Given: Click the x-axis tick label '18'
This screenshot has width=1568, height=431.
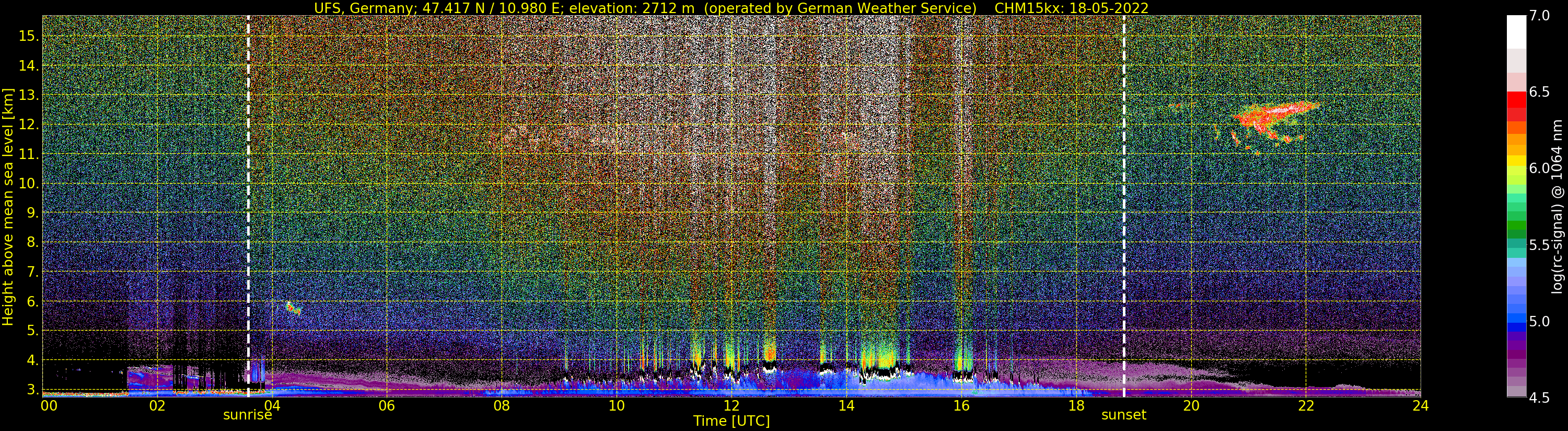Looking at the screenshot, I should 1076,406.
